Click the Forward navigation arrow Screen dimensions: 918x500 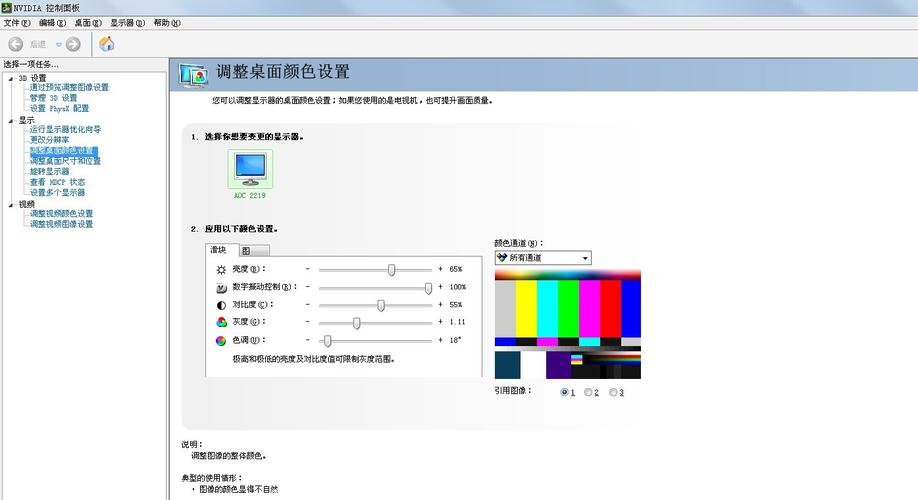click(x=73, y=44)
